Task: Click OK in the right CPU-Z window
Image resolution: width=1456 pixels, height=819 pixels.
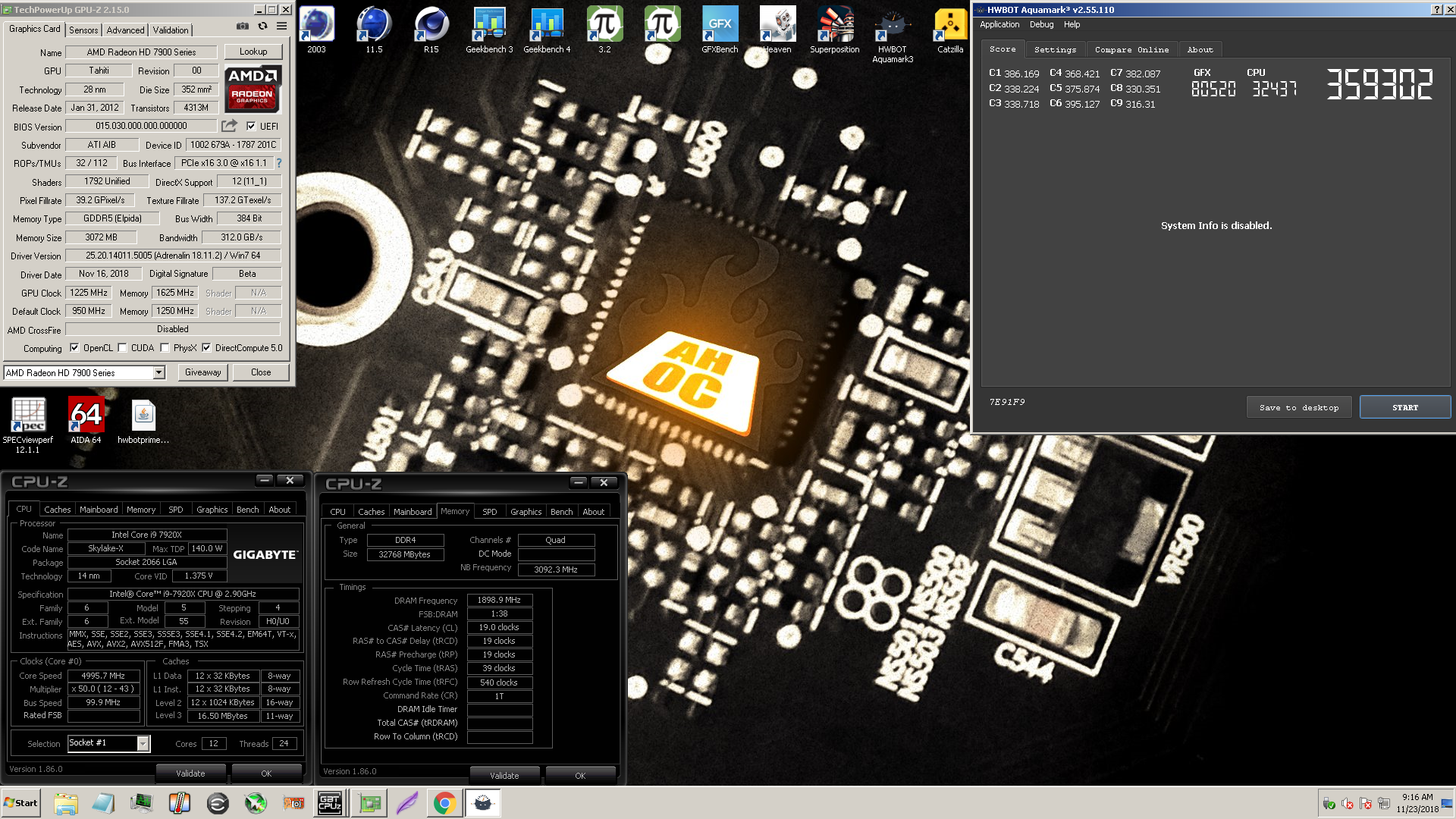Action: pyautogui.click(x=580, y=776)
